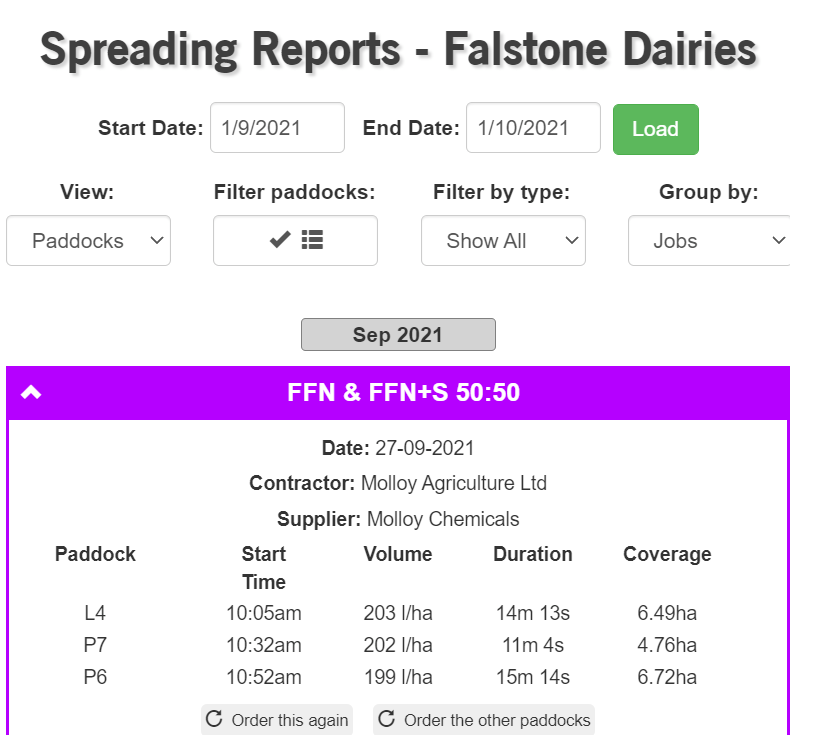Screen dimensions: 817x736
Task: Click the list icon in Filter paddocks
Action: pyautogui.click(x=312, y=240)
